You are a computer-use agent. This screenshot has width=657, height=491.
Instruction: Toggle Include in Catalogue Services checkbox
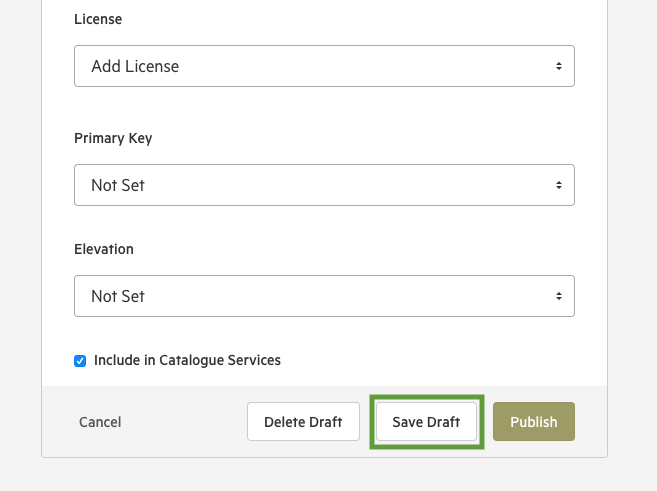coord(80,361)
